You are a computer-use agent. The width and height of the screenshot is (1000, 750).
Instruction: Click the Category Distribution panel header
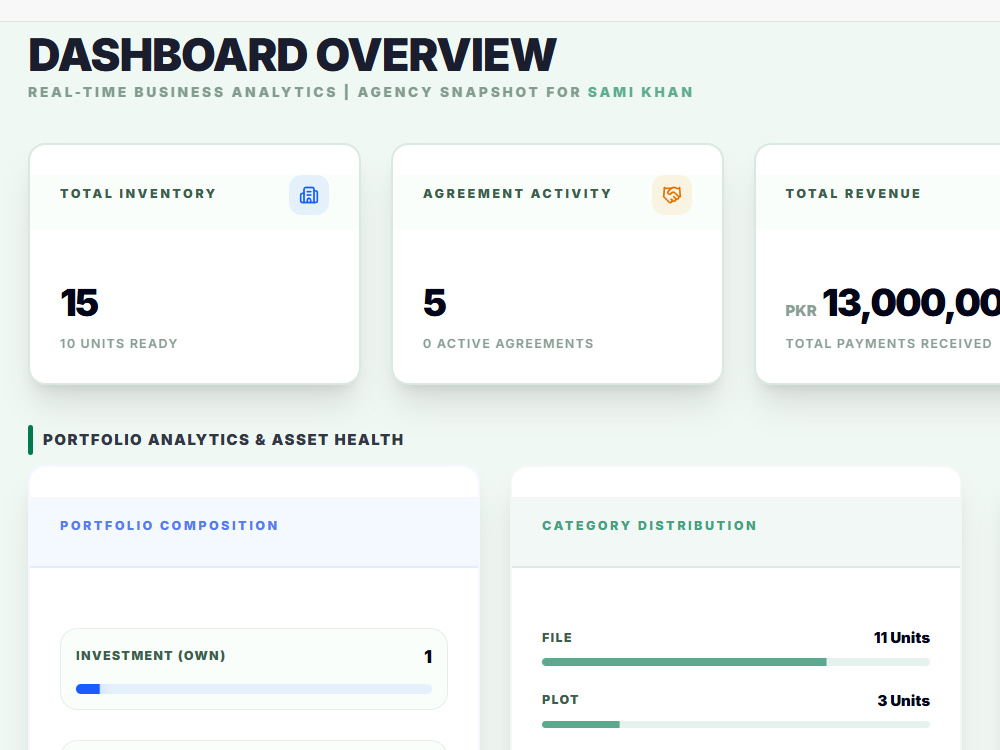[x=735, y=532]
